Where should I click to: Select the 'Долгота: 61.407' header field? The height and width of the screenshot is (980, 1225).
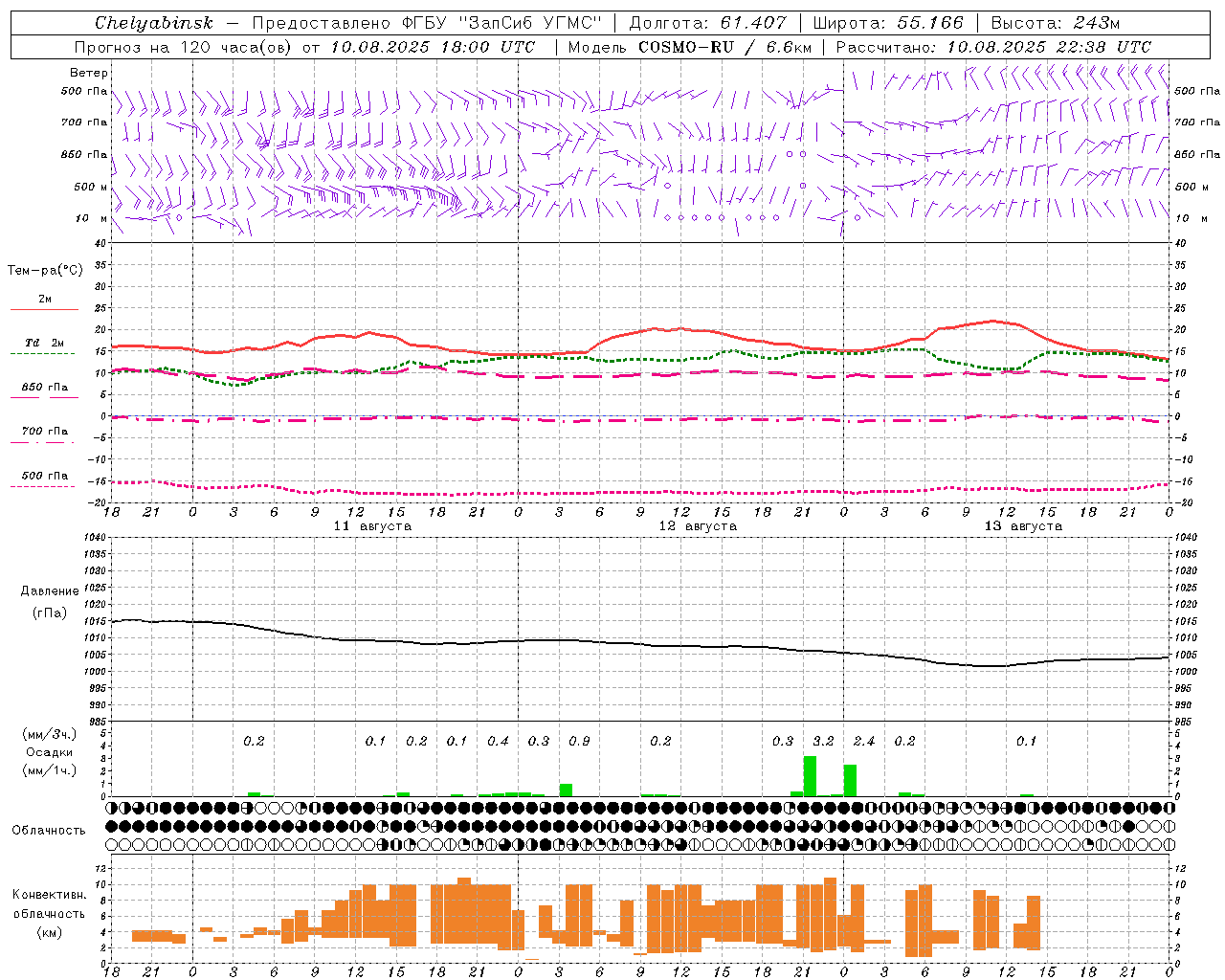(x=707, y=23)
